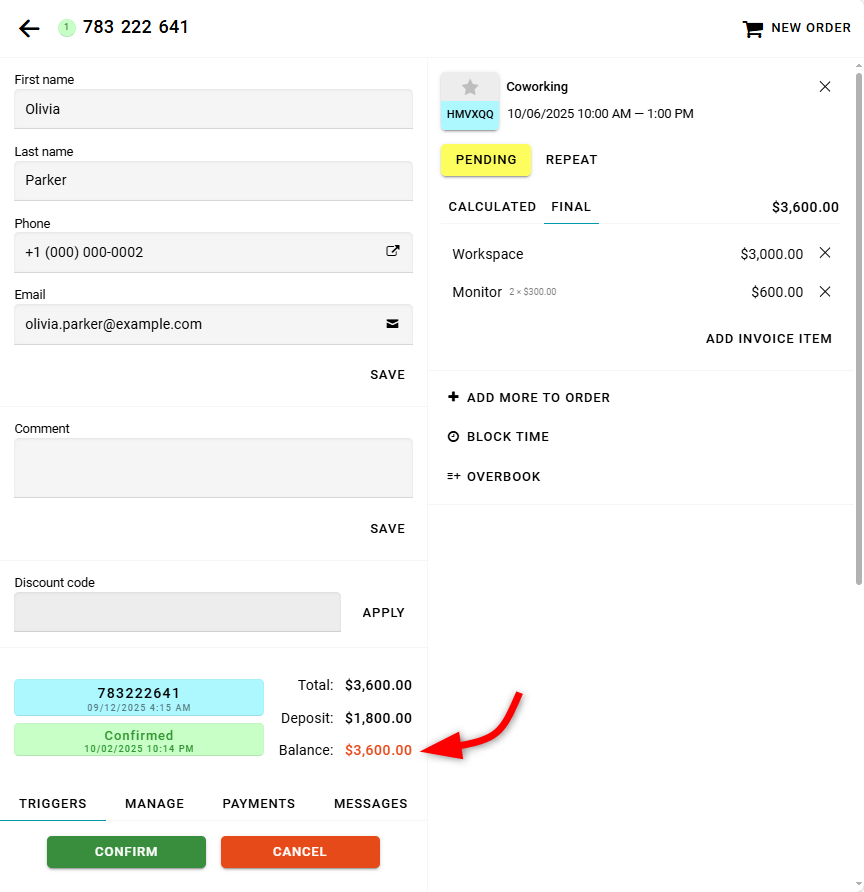This screenshot has height=892, width=864.
Task: Click the Total amount $3,600.00 in order summary
Action: click(x=378, y=685)
